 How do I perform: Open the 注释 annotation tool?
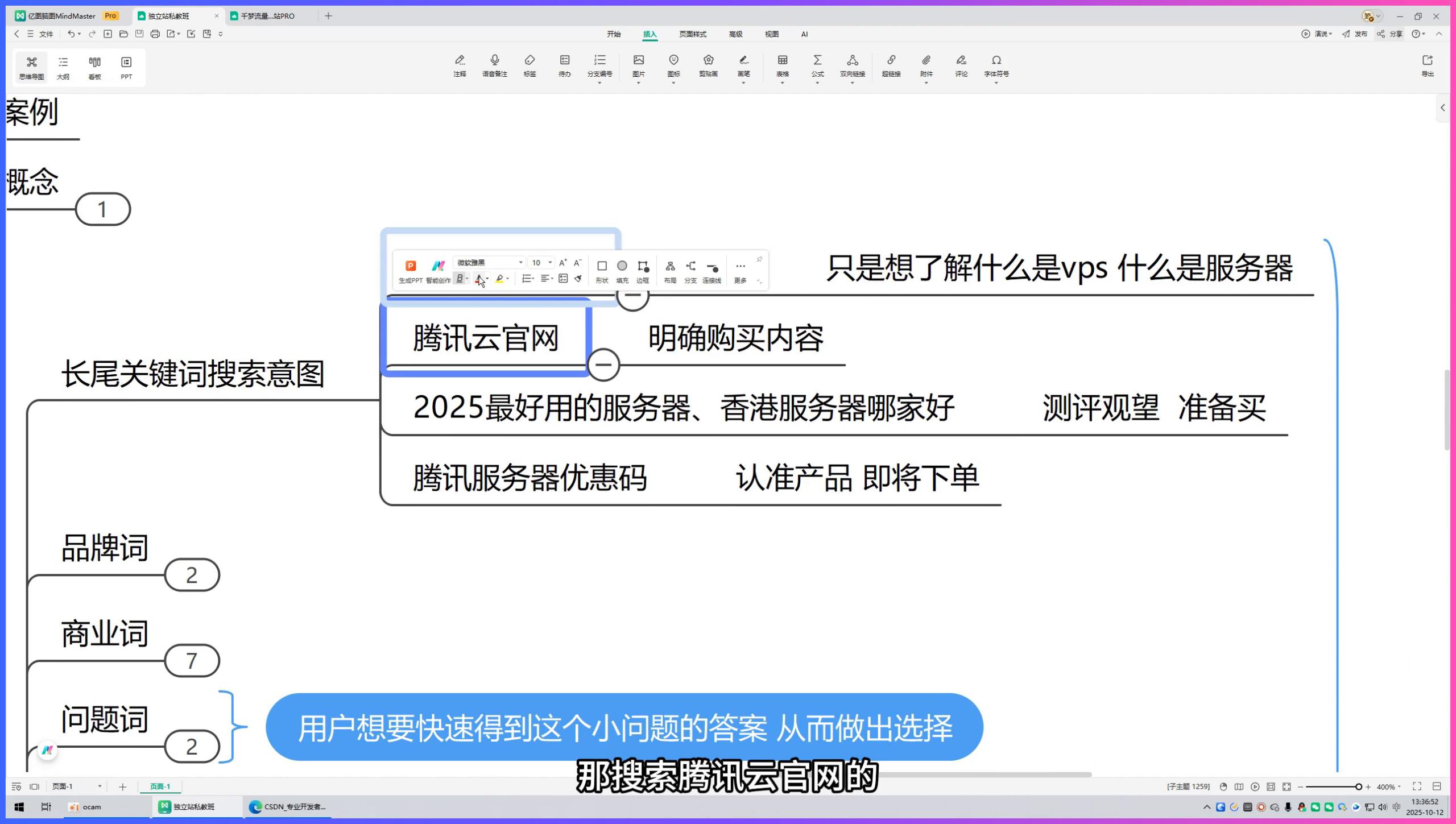point(460,66)
